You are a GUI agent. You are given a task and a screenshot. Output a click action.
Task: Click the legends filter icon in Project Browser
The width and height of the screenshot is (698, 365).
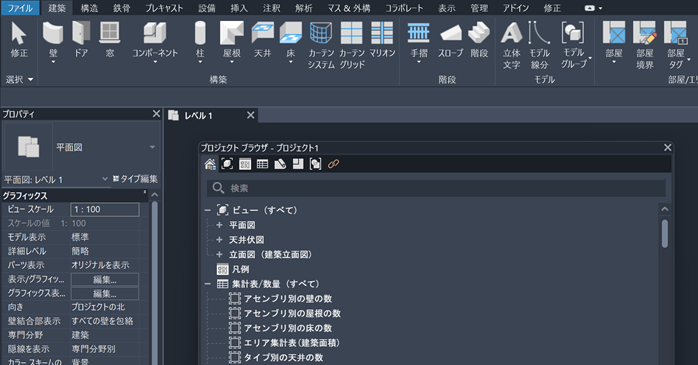pos(245,164)
